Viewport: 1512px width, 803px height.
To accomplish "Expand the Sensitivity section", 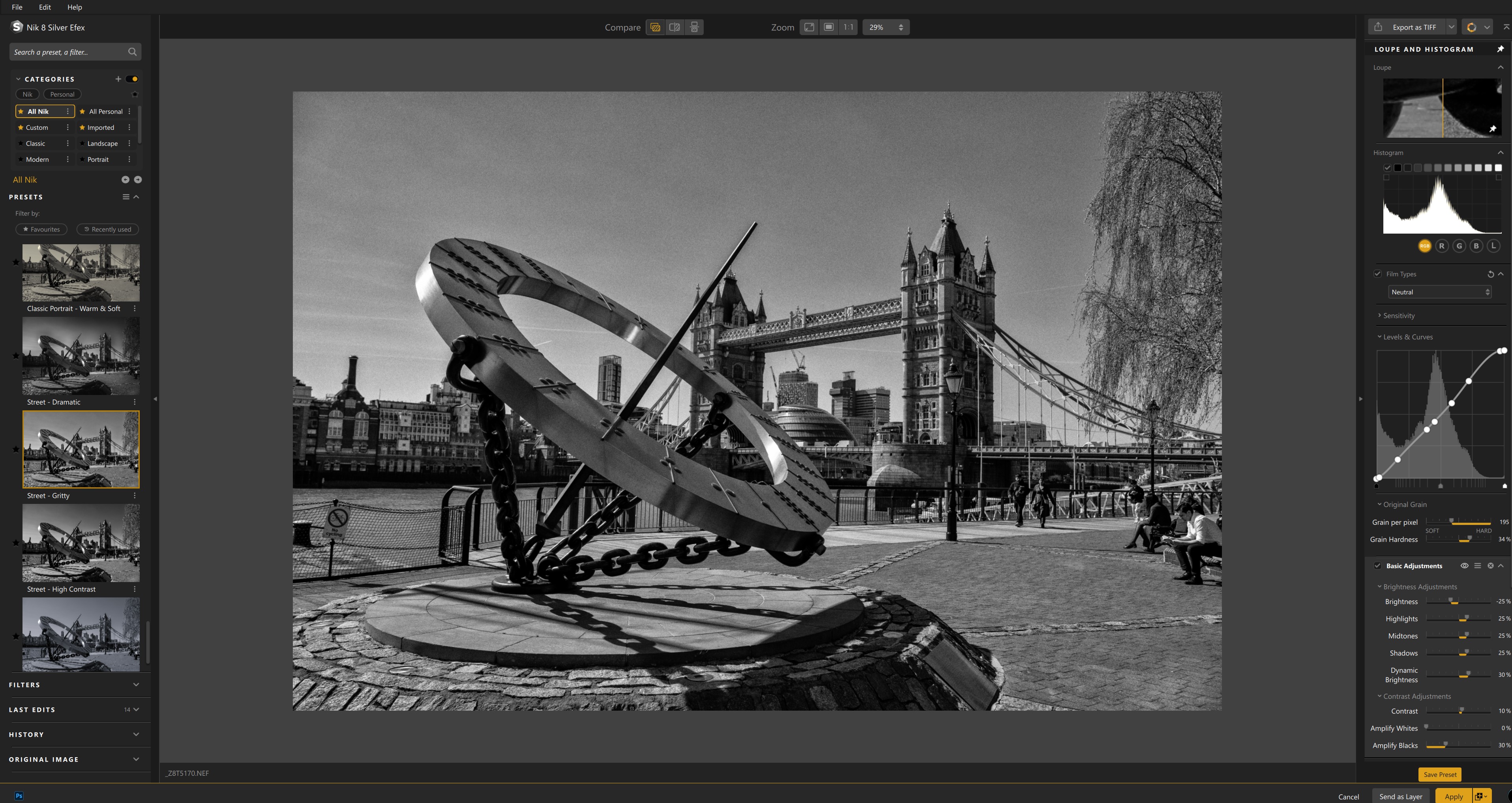I will (1398, 315).
